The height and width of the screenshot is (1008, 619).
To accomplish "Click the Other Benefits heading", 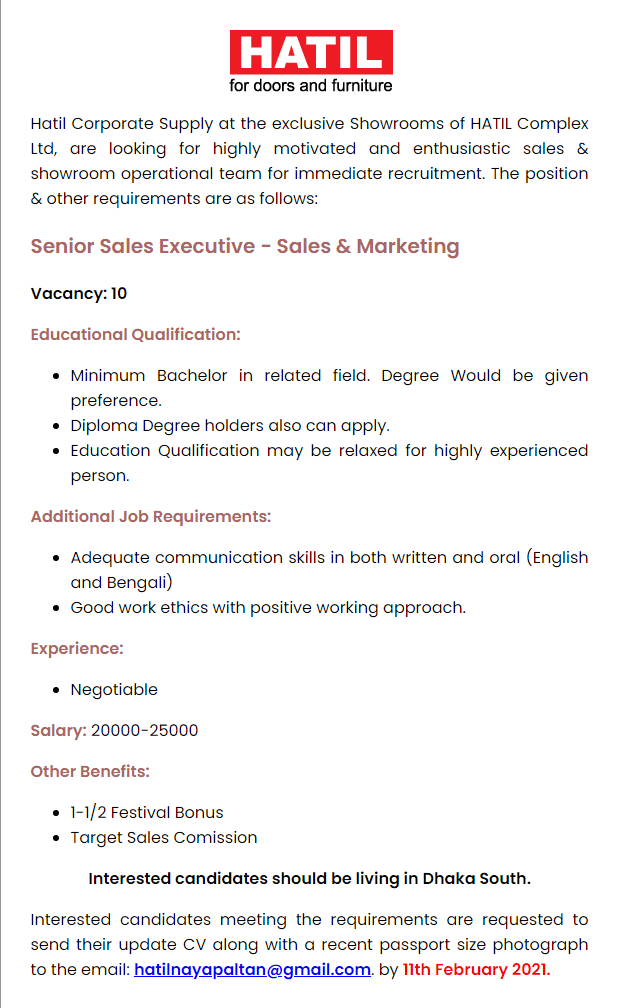I will [x=90, y=771].
